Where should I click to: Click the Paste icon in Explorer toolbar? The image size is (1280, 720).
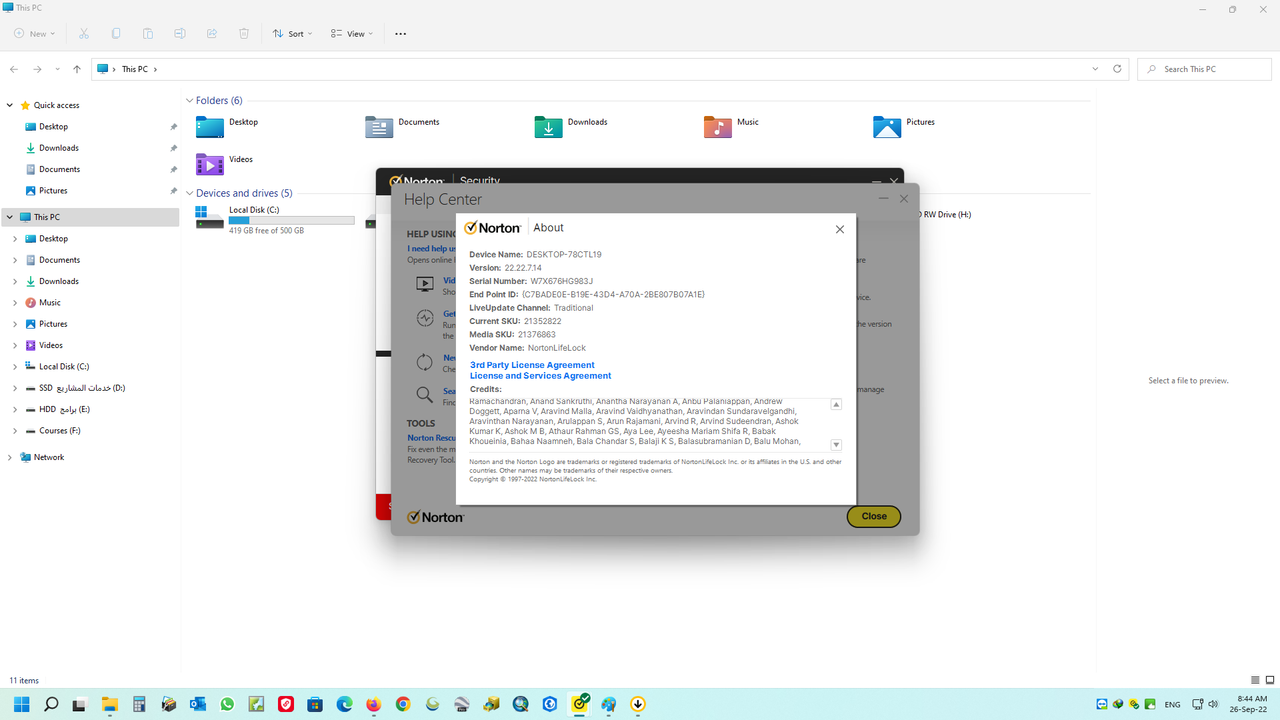(148, 33)
